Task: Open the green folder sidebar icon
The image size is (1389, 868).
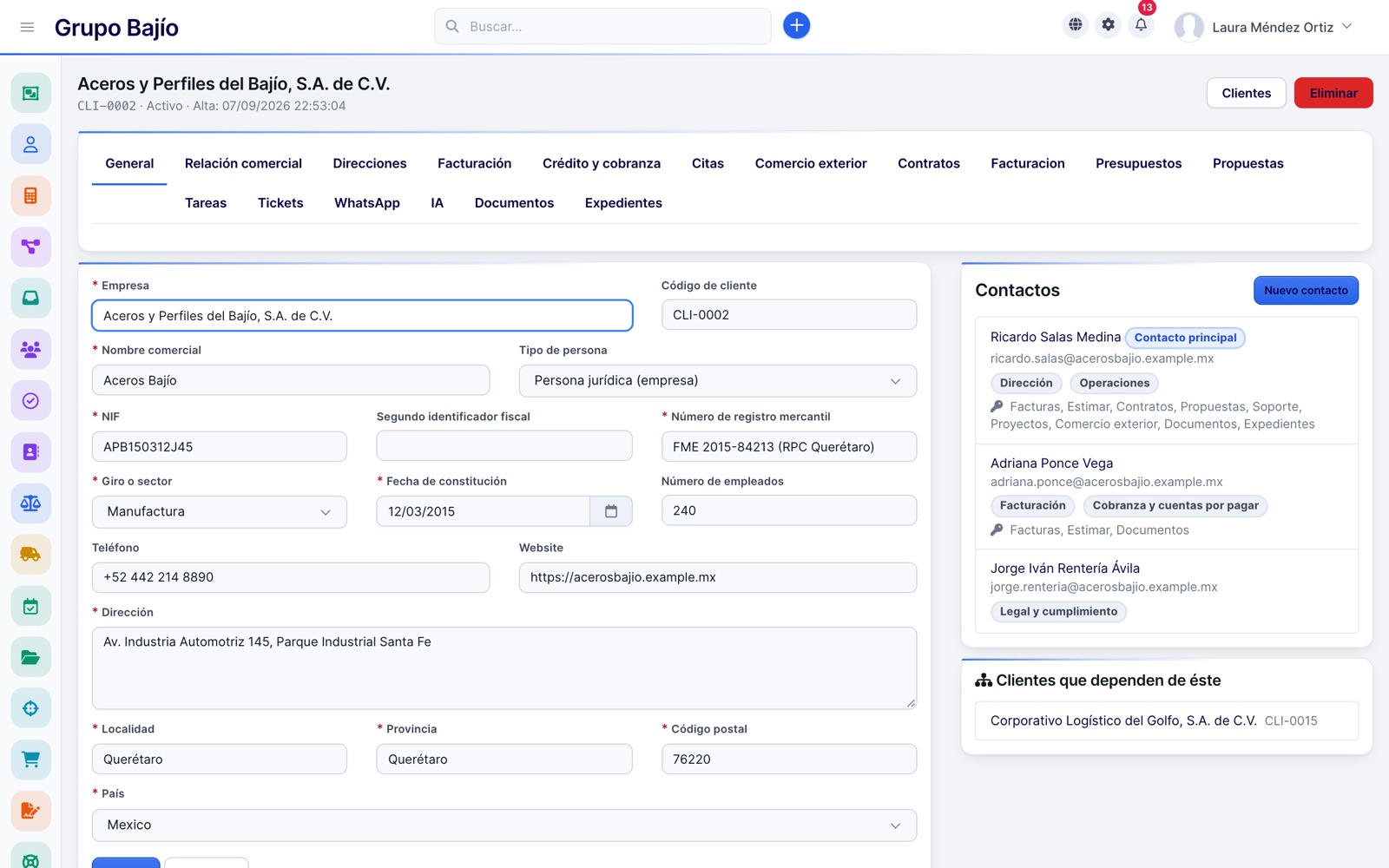Action: pos(30,657)
